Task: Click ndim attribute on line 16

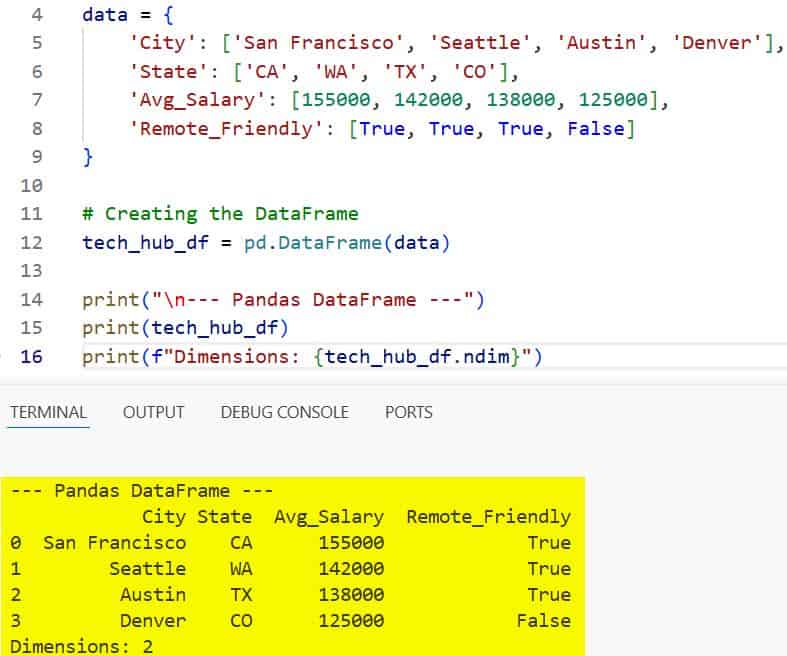Action: tap(486, 357)
